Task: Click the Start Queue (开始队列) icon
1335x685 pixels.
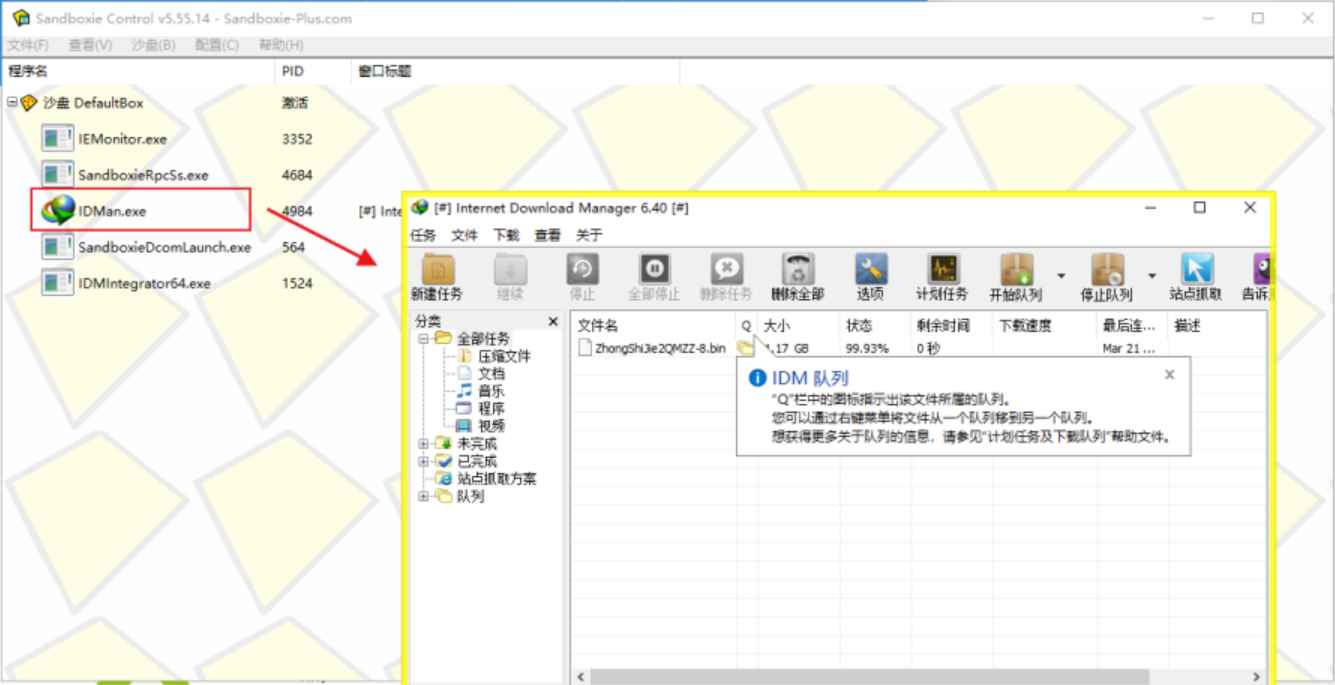Action: click(1018, 271)
